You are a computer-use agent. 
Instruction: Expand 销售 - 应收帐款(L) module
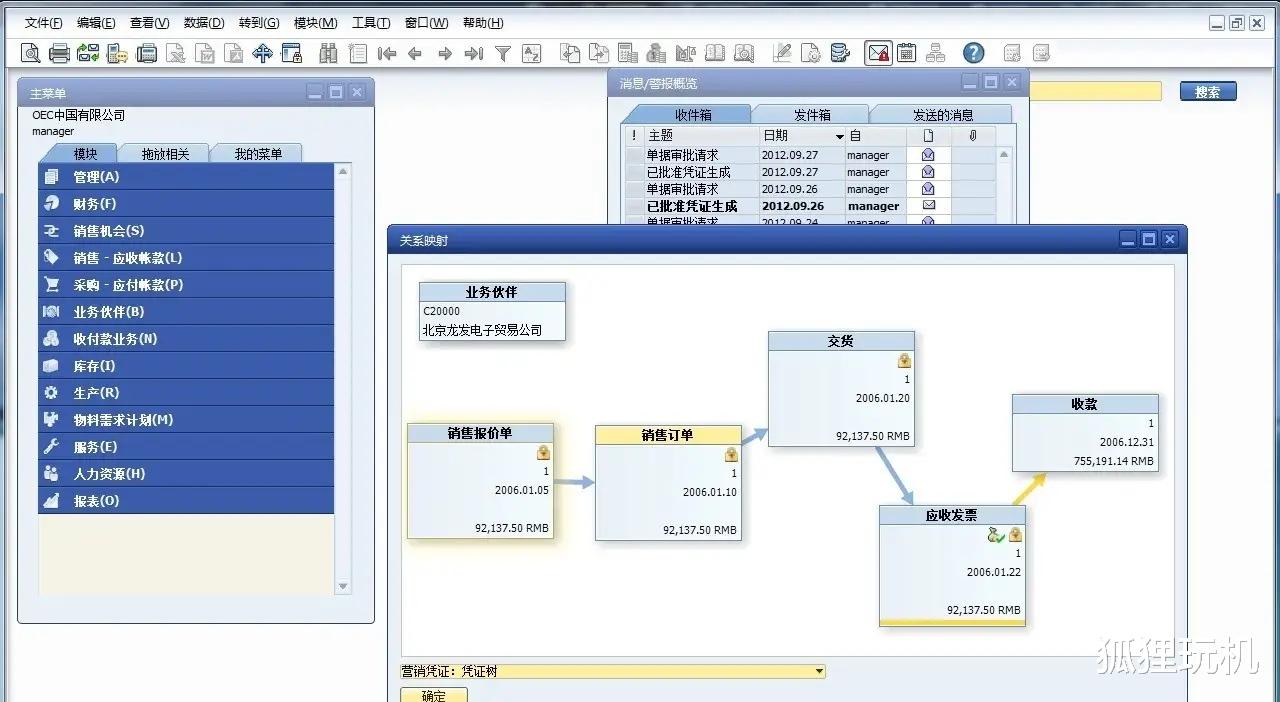tap(186, 258)
